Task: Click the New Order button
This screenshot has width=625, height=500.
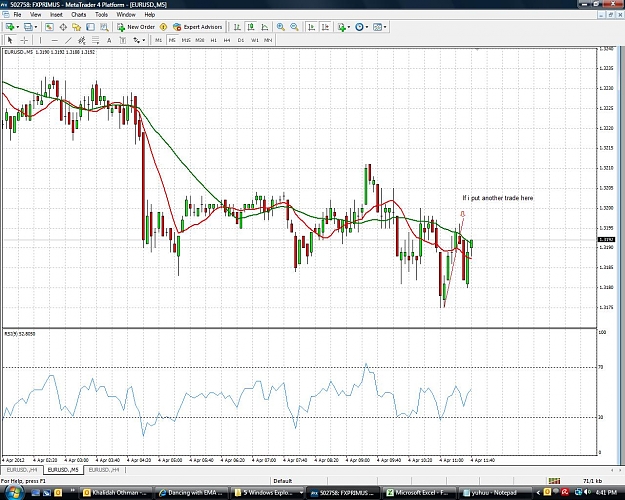Action: pos(136,27)
